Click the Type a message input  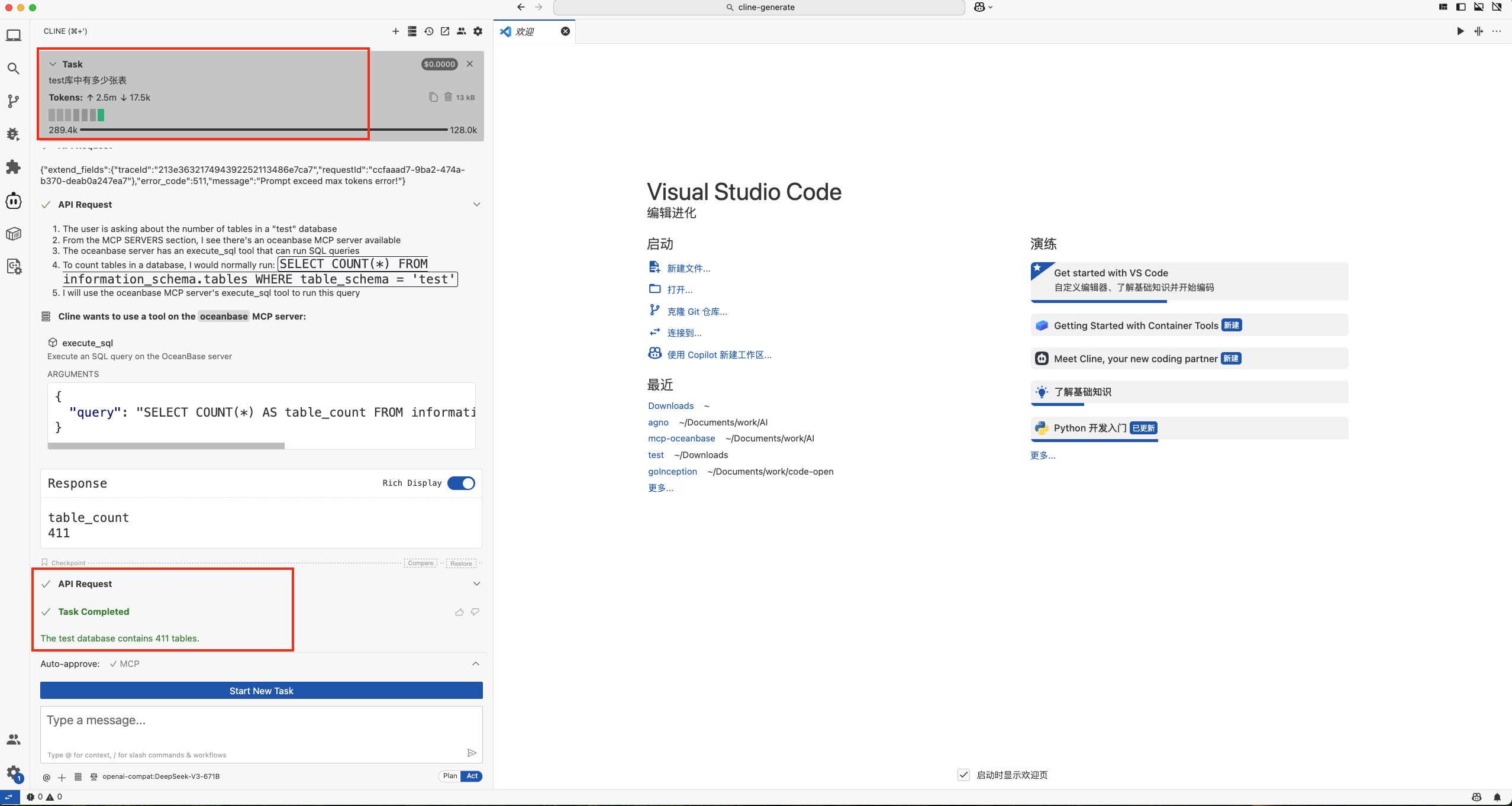260,727
